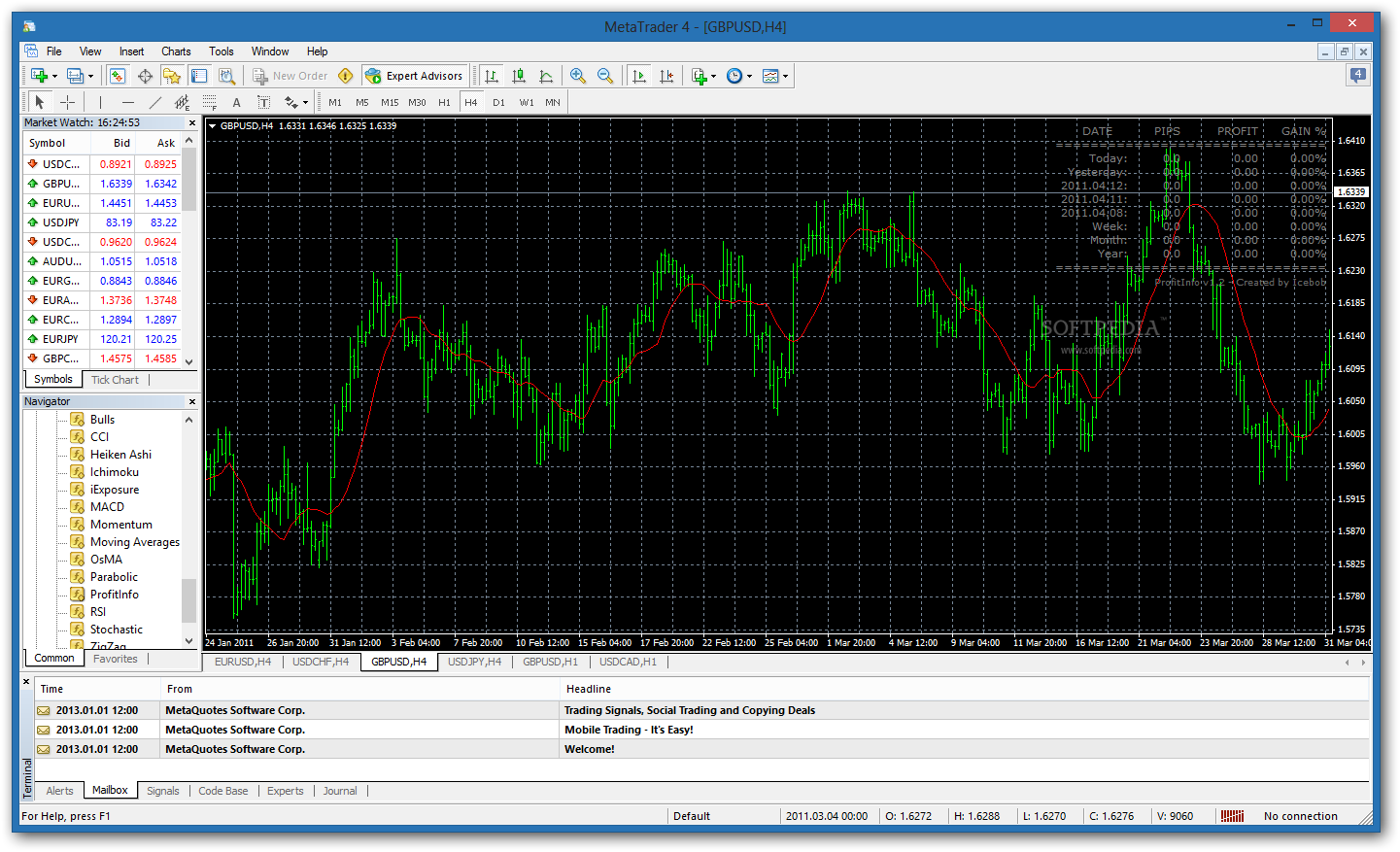Image resolution: width=1400 pixels, height=852 pixels.
Task: Select the Fibonacci Retracement tool
Action: coord(209,102)
